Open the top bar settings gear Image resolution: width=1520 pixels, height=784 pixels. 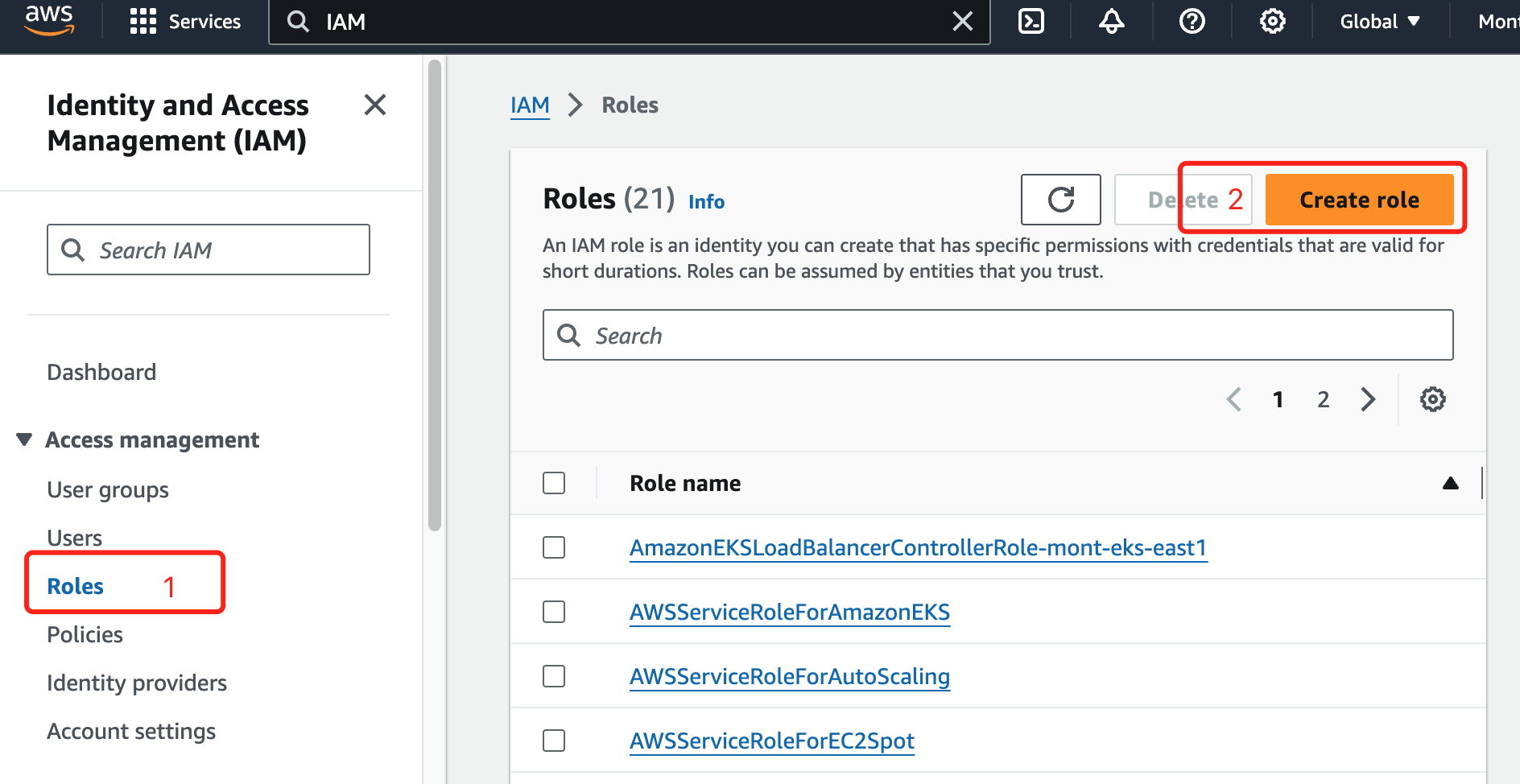(x=1273, y=22)
